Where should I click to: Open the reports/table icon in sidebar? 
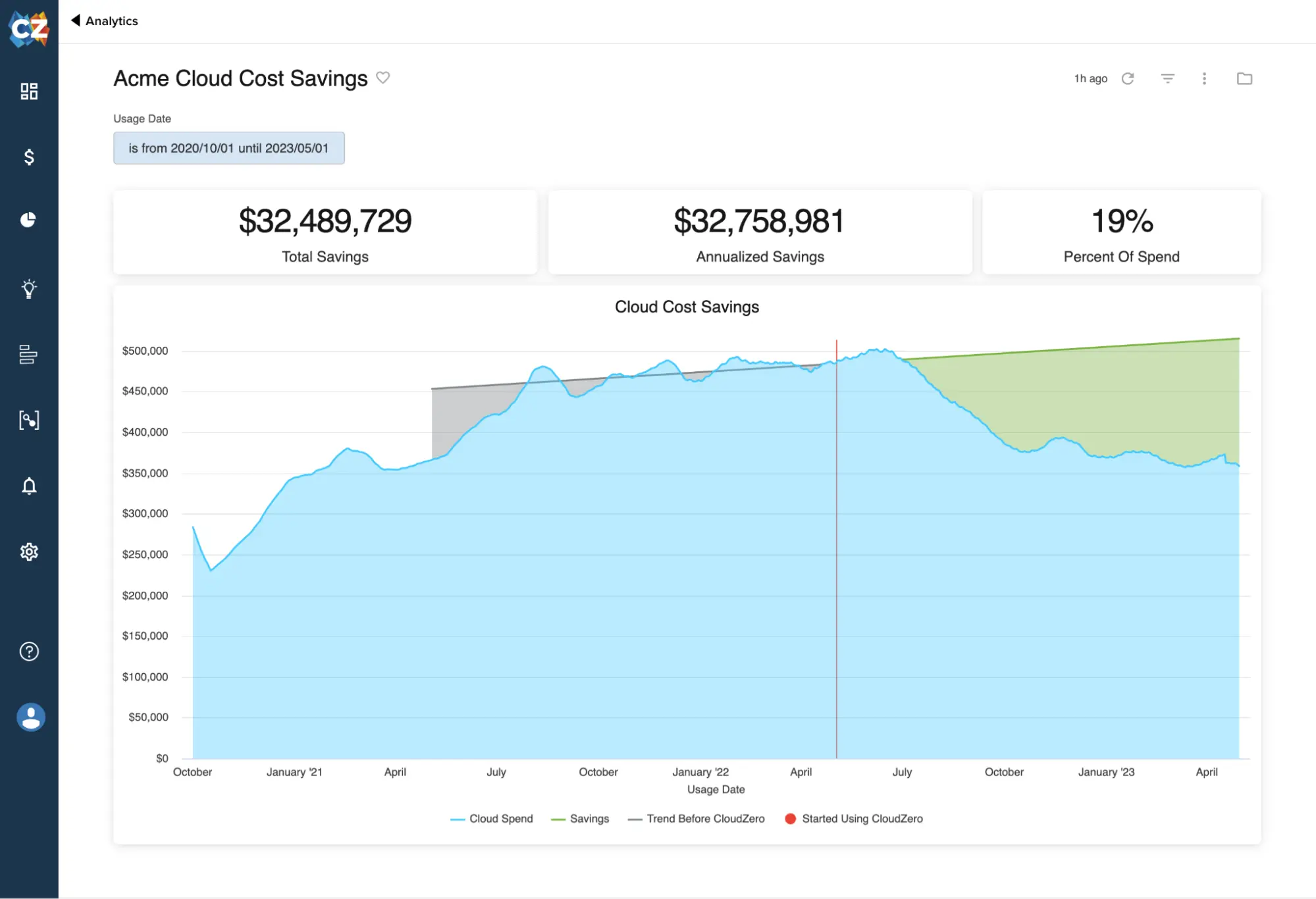click(x=29, y=354)
